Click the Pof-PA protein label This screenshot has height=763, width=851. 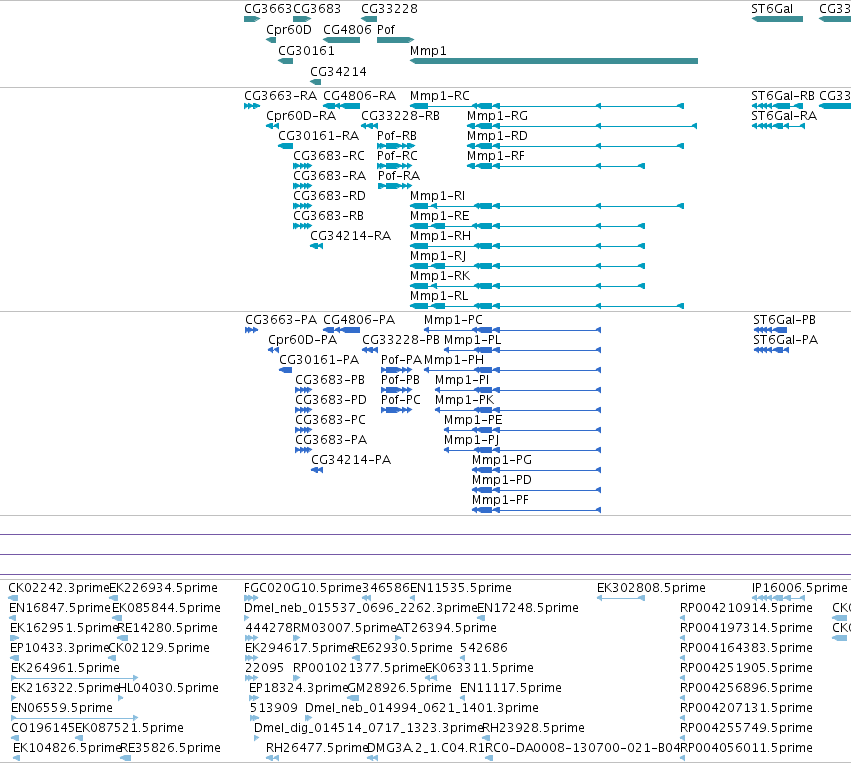(401, 360)
